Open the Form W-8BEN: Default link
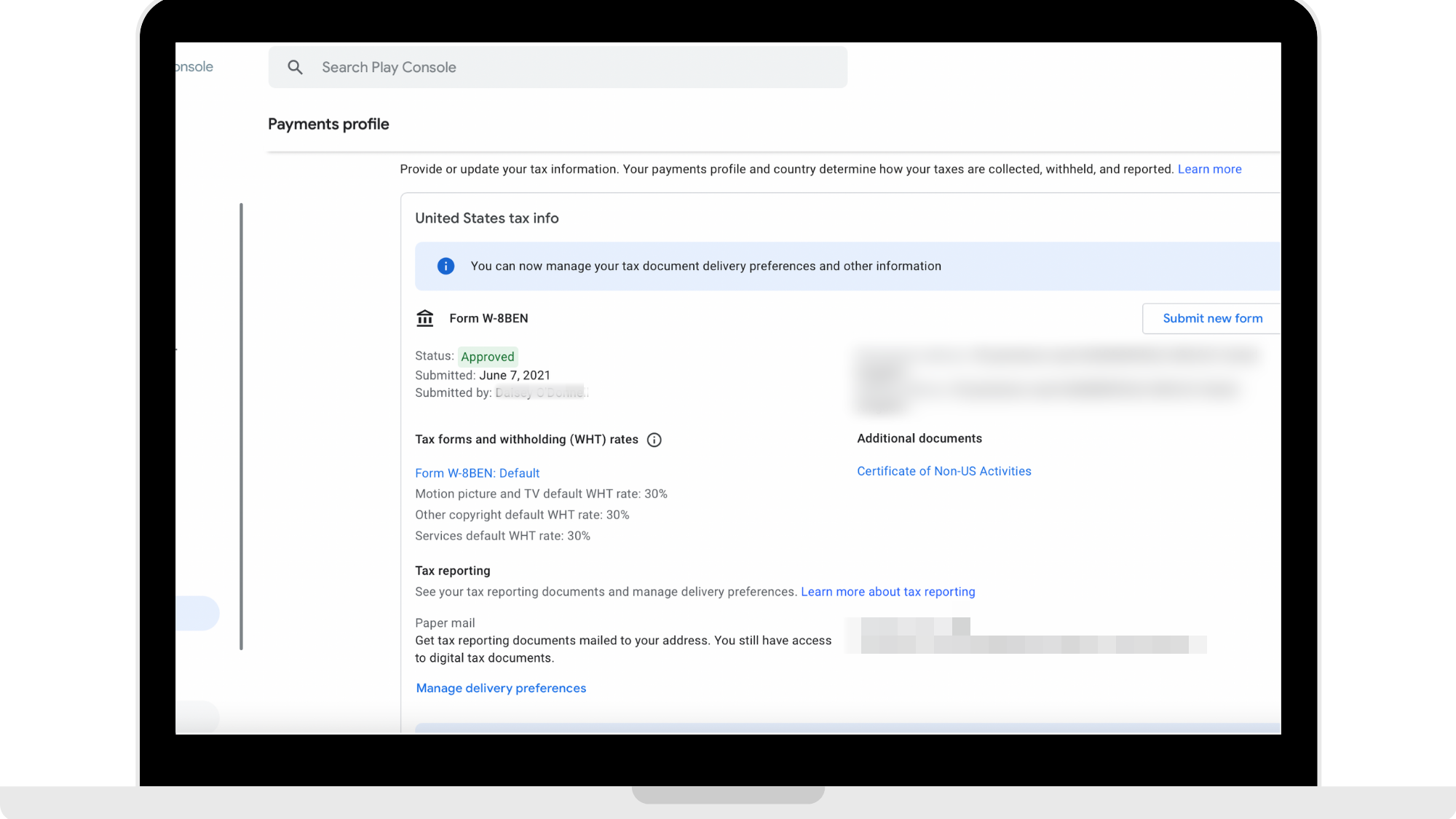Image resolution: width=1456 pixels, height=819 pixels. [x=477, y=473]
